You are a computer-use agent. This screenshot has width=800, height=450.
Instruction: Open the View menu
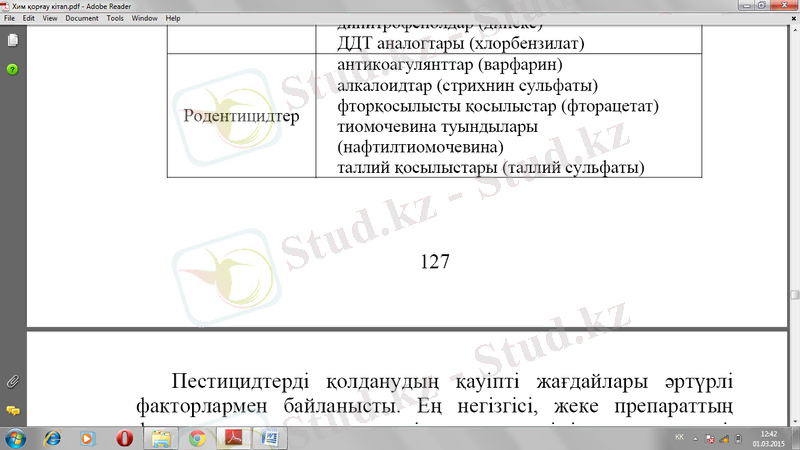[x=50, y=18]
